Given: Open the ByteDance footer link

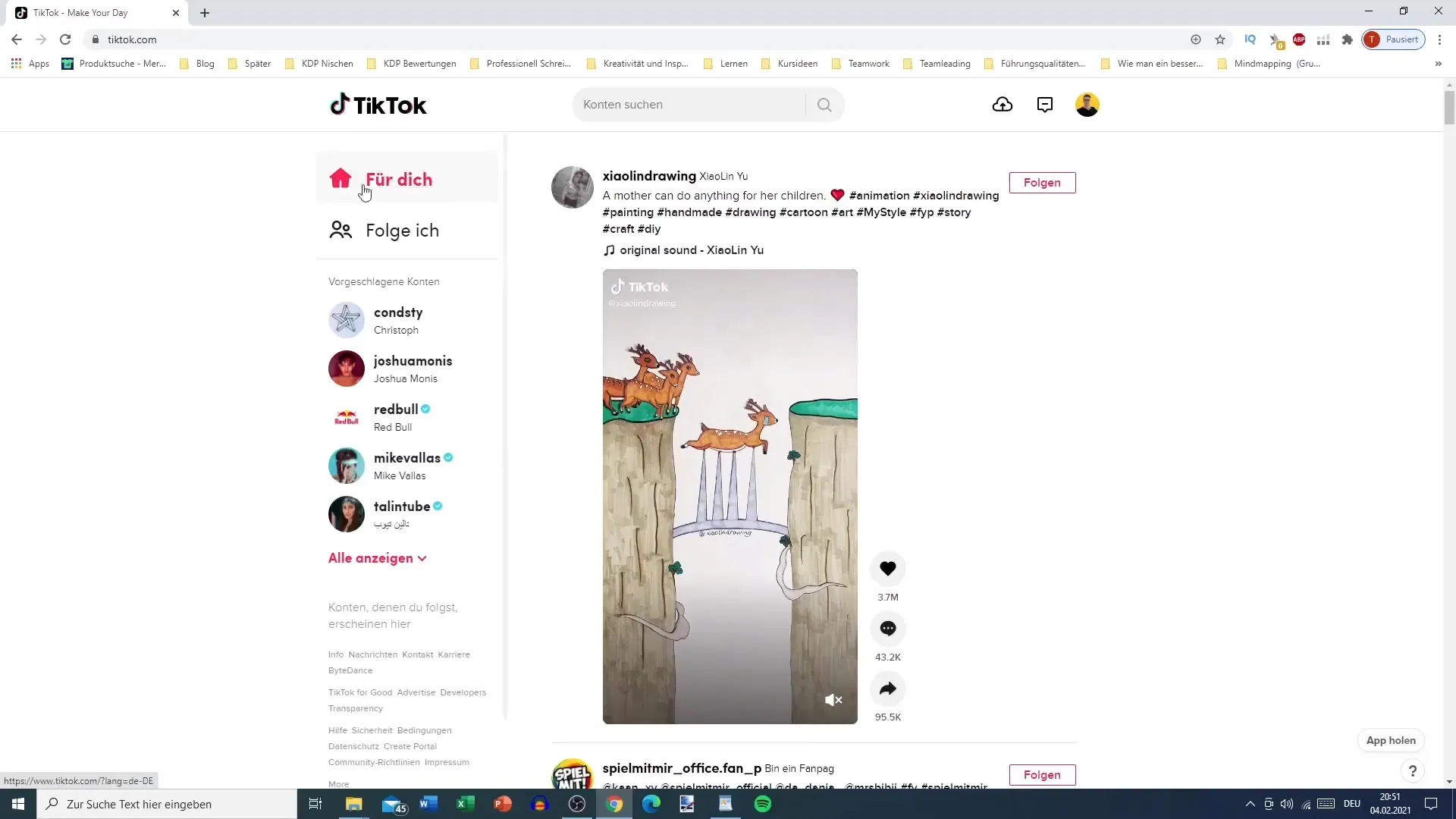Looking at the screenshot, I should click(x=350, y=670).
